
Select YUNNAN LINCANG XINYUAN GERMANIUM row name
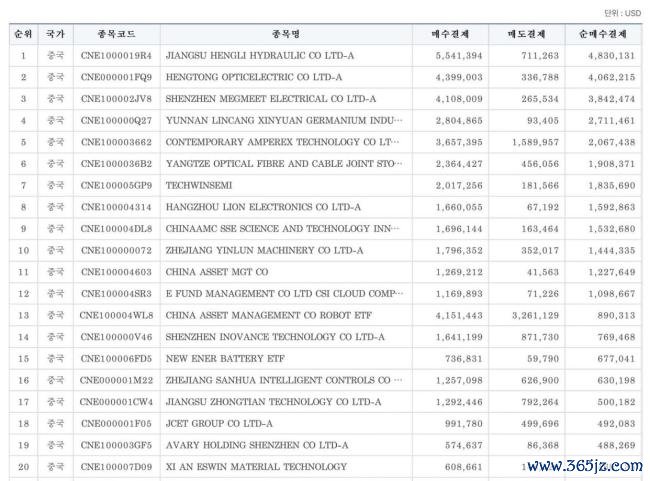coord(284,120)
